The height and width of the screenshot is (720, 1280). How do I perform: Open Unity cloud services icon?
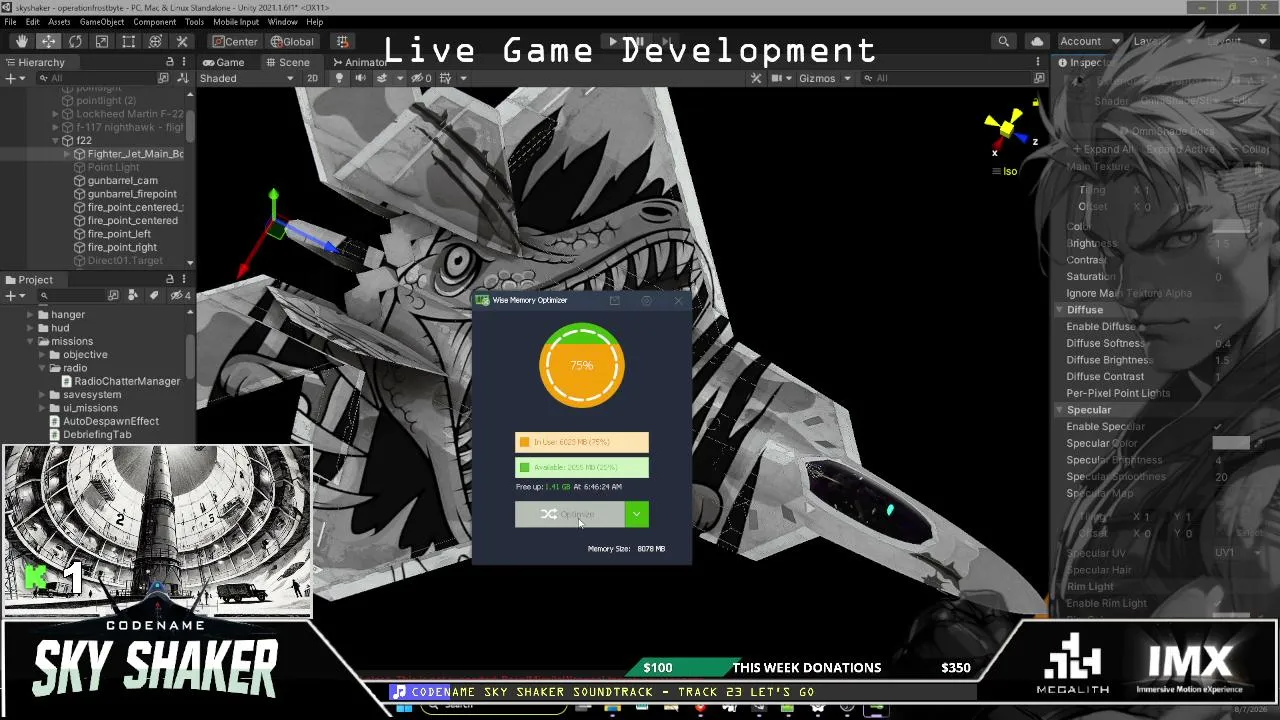tap(1037, 41)
